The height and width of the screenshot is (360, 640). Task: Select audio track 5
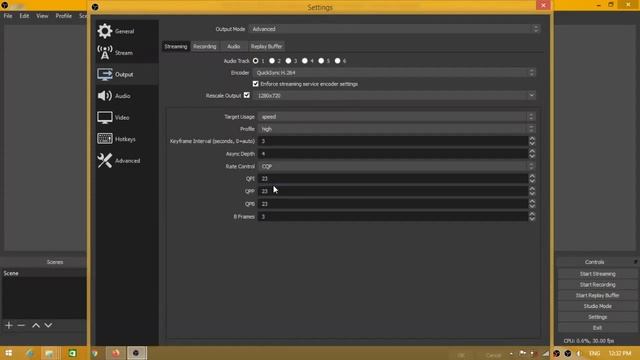321,61
